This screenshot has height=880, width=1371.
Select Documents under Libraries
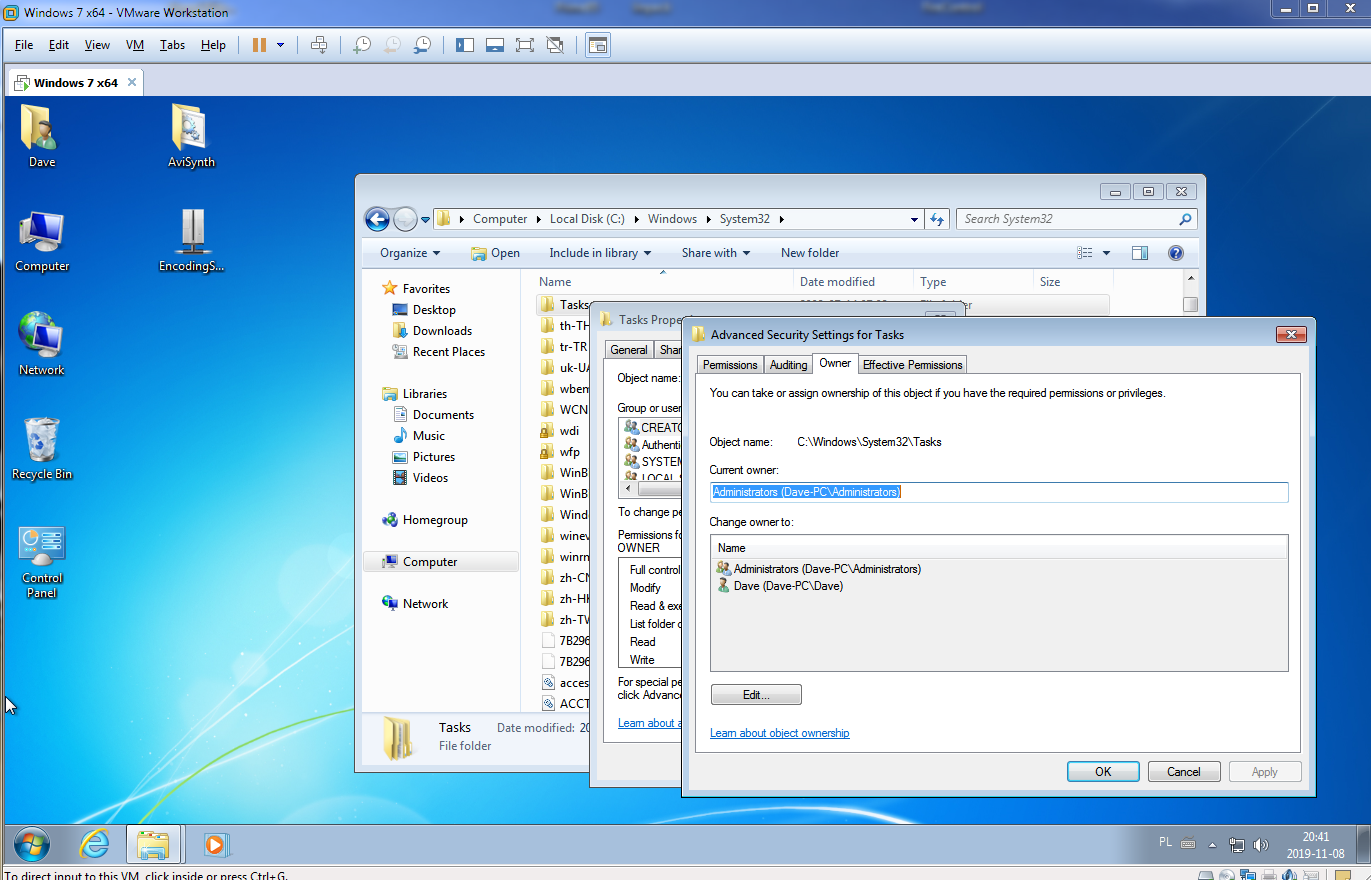click(x=443, y=415)
